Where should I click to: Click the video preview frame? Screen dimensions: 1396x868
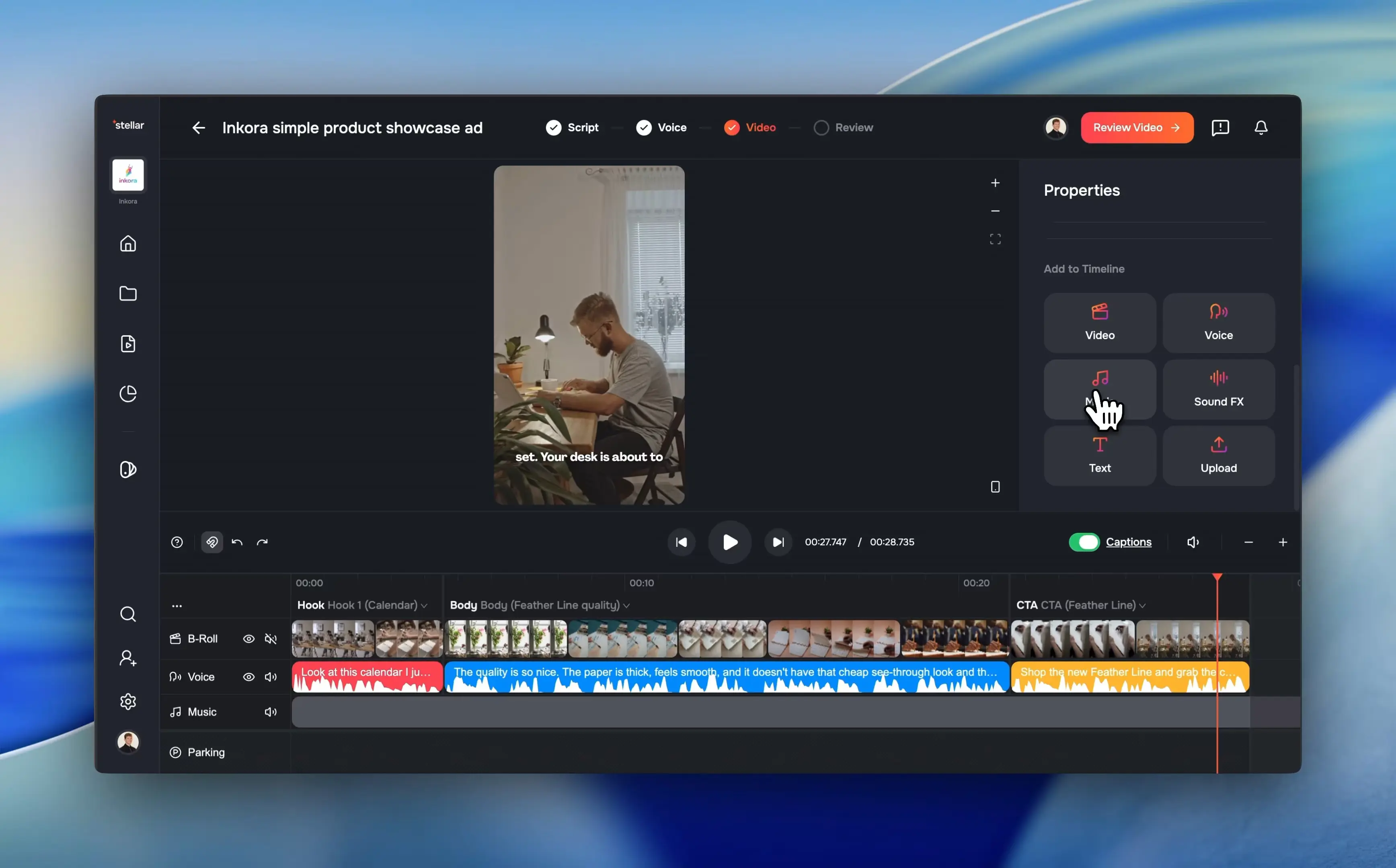click(x=589, y=335)
